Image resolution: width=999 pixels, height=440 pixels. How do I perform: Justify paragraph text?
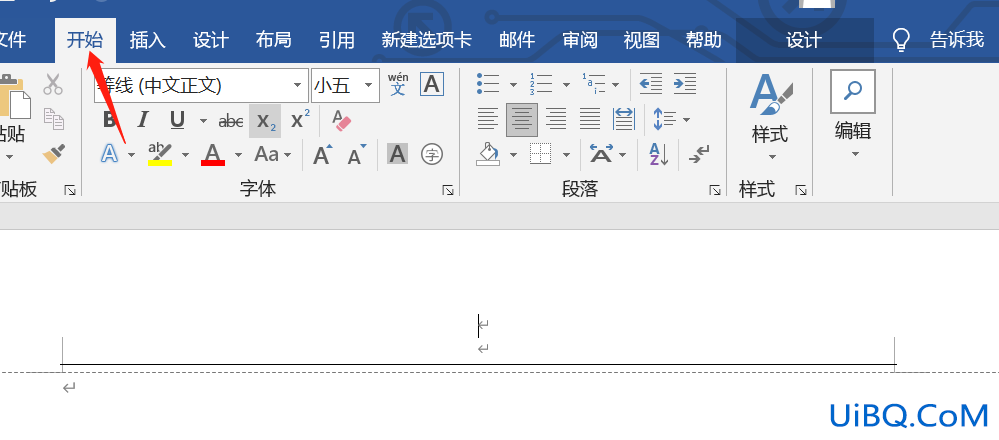pos(590,118)
